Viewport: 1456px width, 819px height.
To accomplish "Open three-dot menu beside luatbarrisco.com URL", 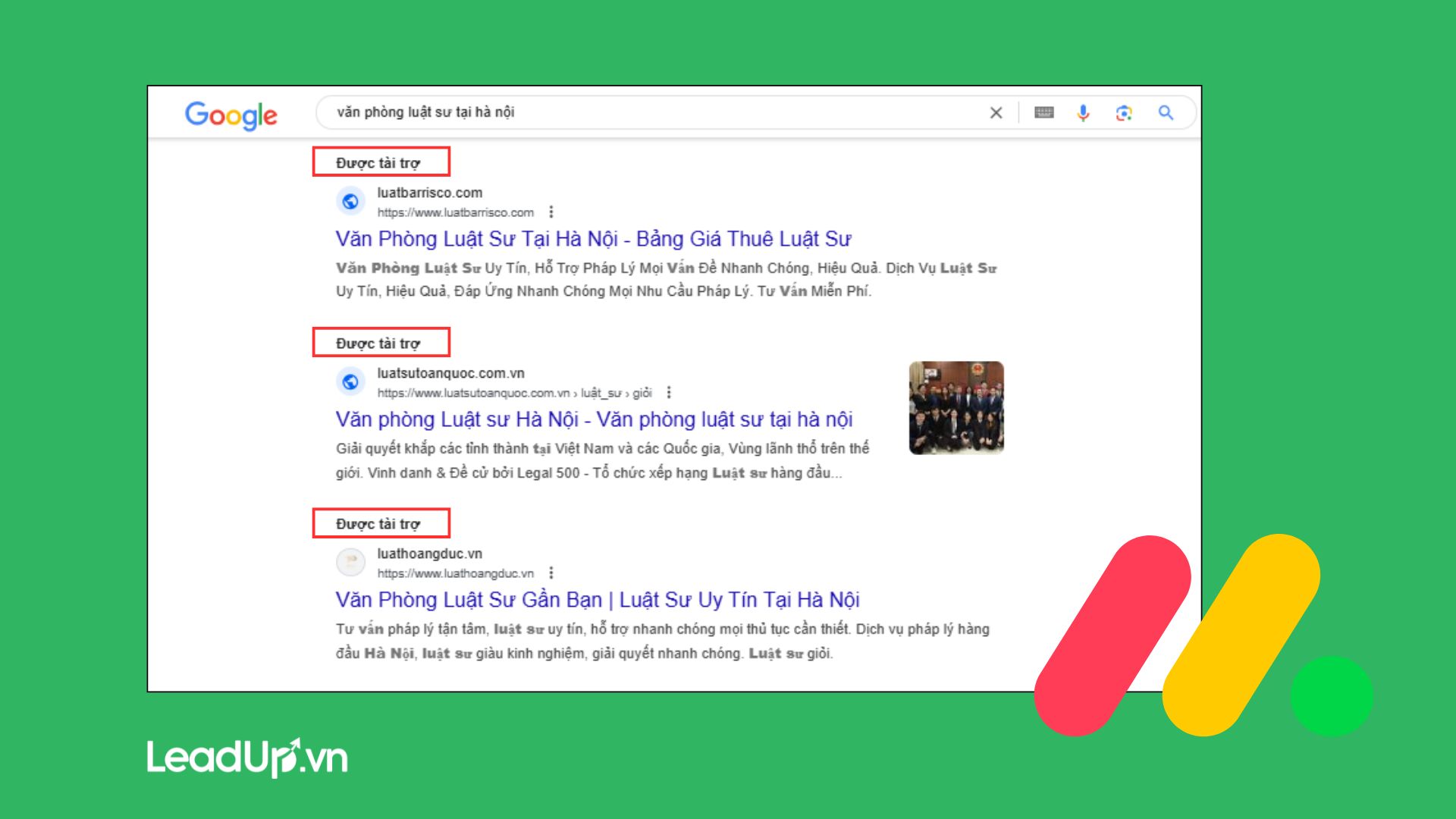I will [551, 212].
